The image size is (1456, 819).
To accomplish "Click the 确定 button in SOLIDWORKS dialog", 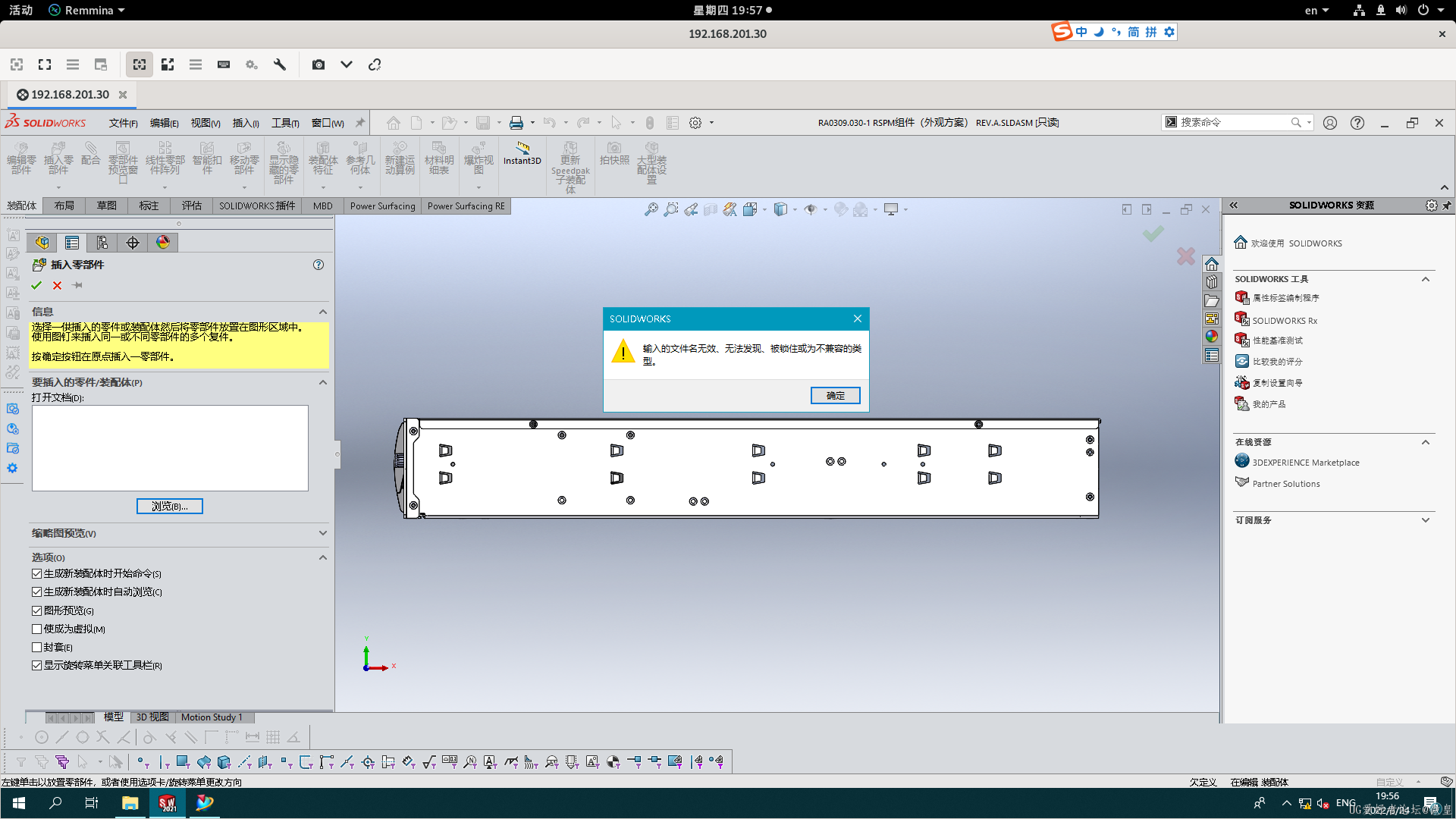I will pyautogui.click(x=835, y=395).
